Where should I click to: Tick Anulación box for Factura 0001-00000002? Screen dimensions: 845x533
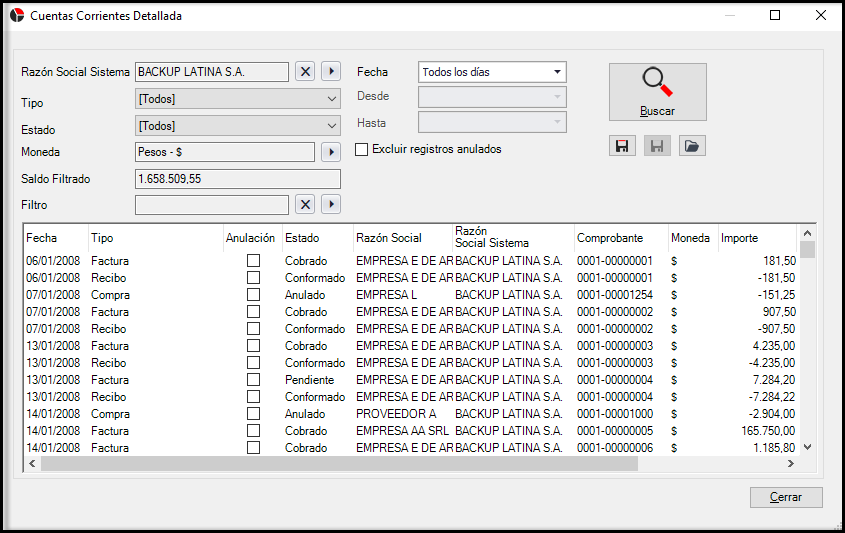[x=253, y=312]
